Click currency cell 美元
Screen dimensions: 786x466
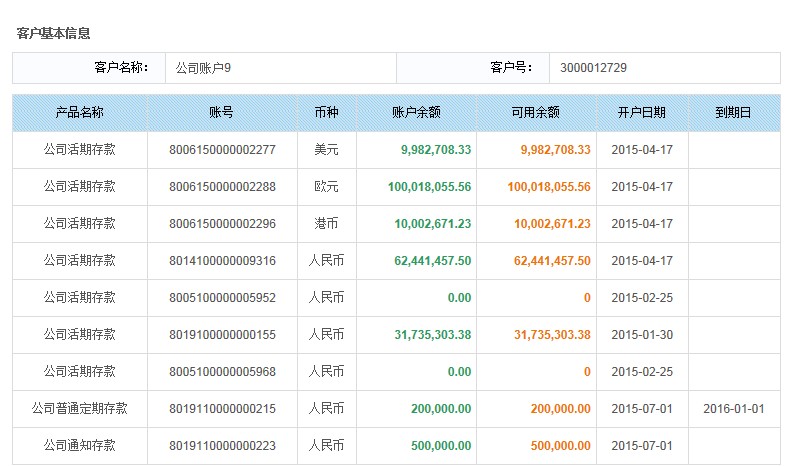[x=326, y=149]
